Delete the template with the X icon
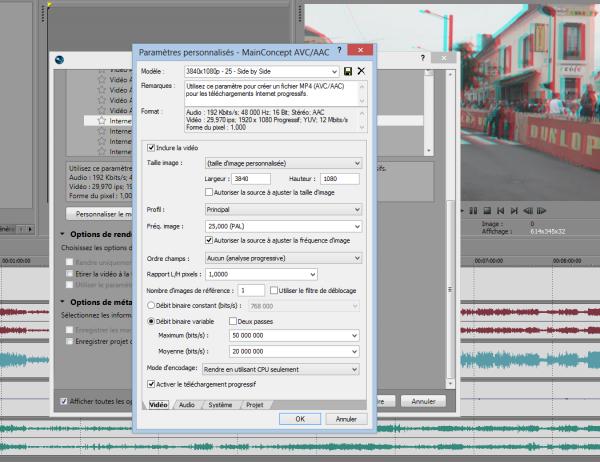The height and width of the screenshot is (462, 600). 361,71
